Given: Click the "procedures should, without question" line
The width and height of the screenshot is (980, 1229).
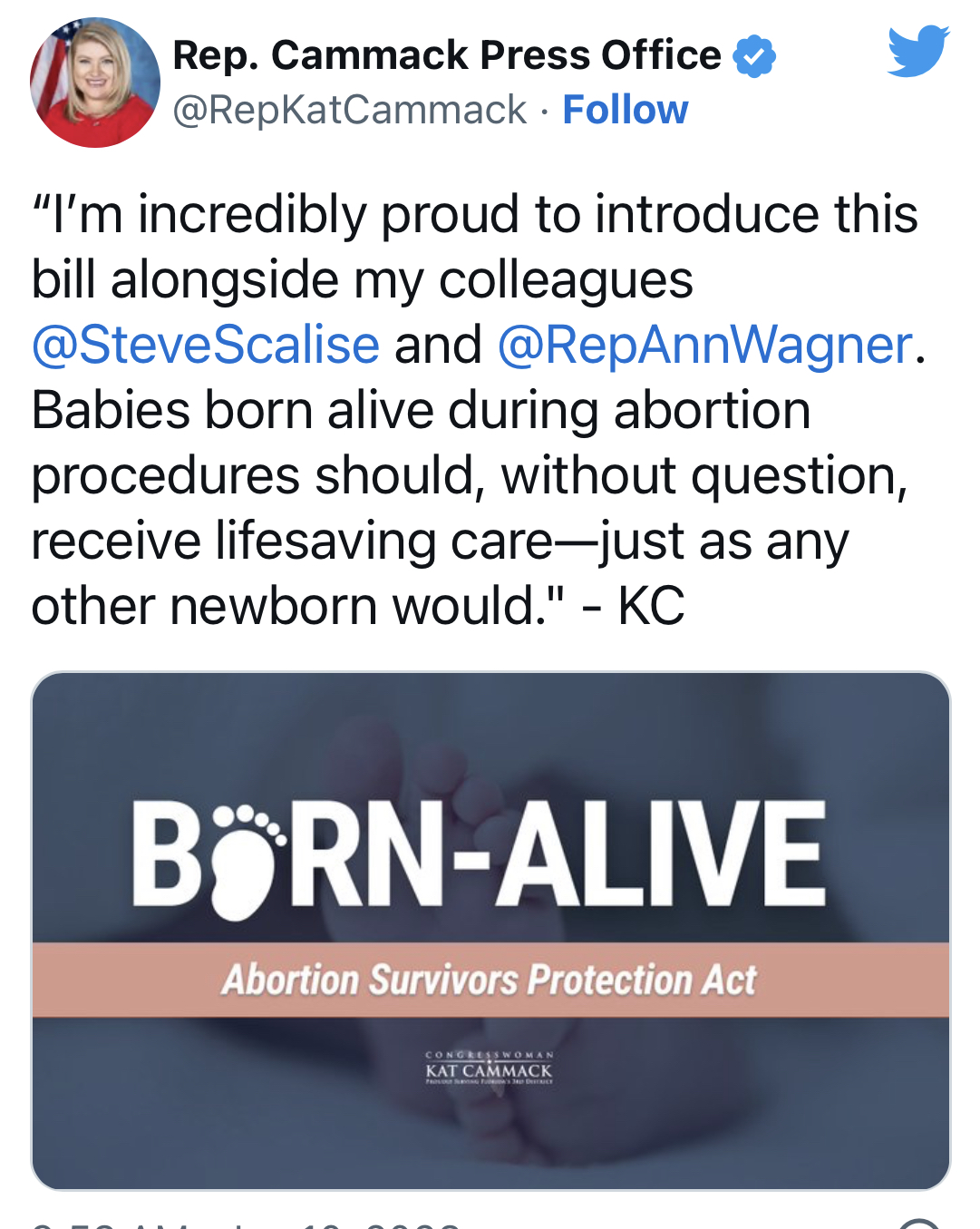Looking at the screenshot, I should 469,475.
